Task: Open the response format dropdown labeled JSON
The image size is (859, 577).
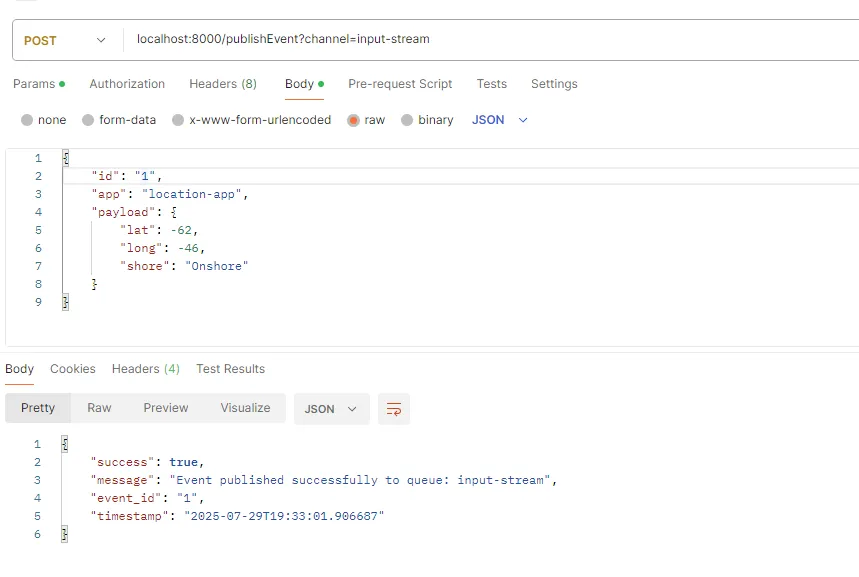Action: 331,408
